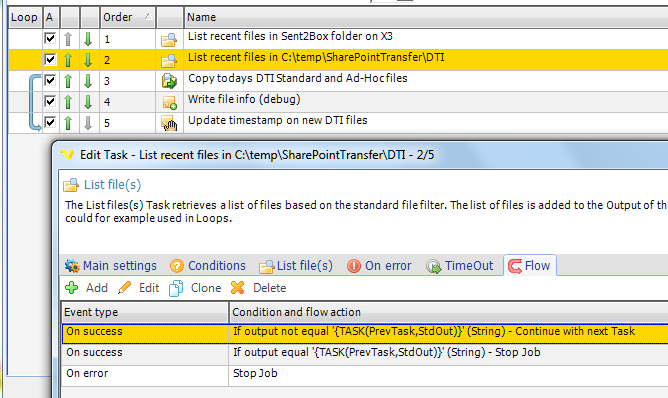Viewport: 668px width, 398px height.
Task: Edit selected flow with pencil button
Action: (x=124, y=288)
